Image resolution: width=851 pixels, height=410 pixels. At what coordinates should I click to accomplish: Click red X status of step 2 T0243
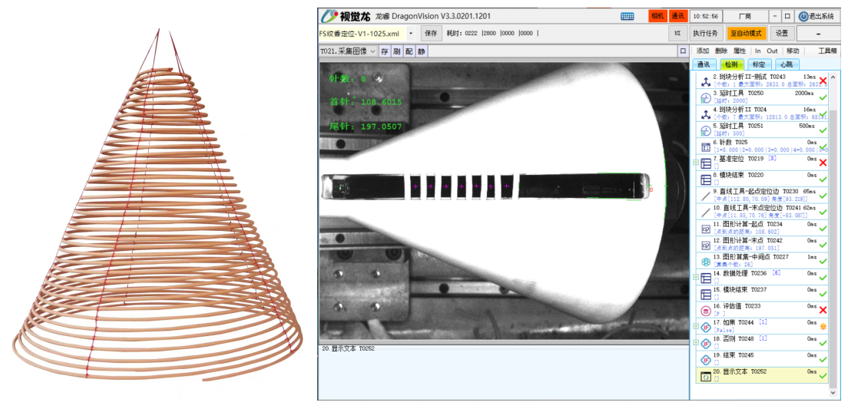tap(823, 81)
